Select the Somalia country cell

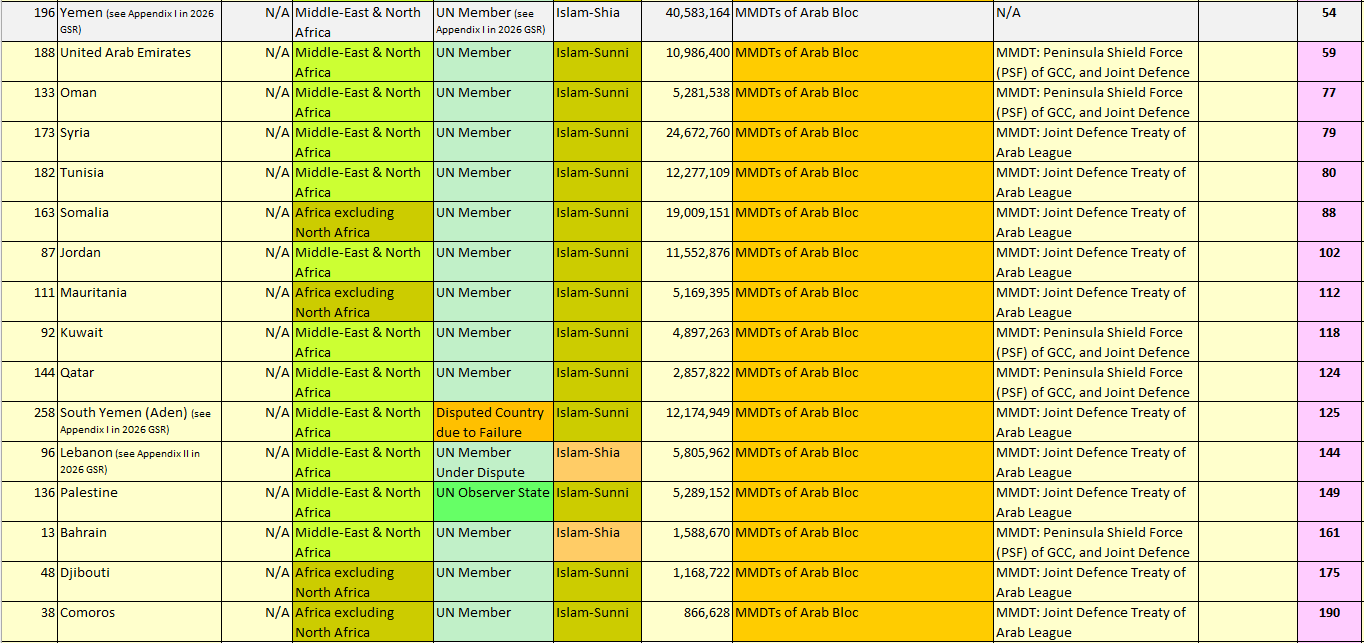click(x=140, y=222)
